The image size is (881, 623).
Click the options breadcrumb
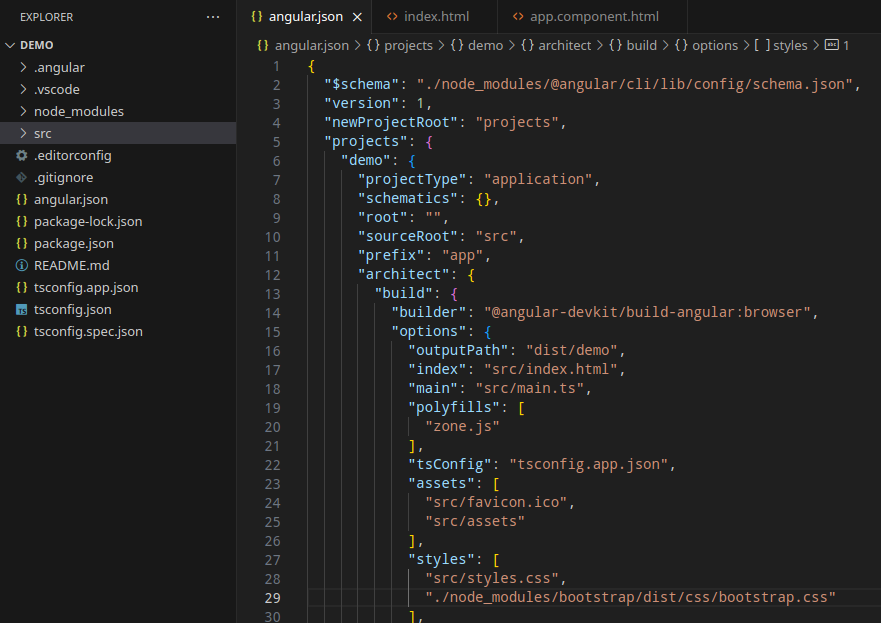tap(715, 46)
